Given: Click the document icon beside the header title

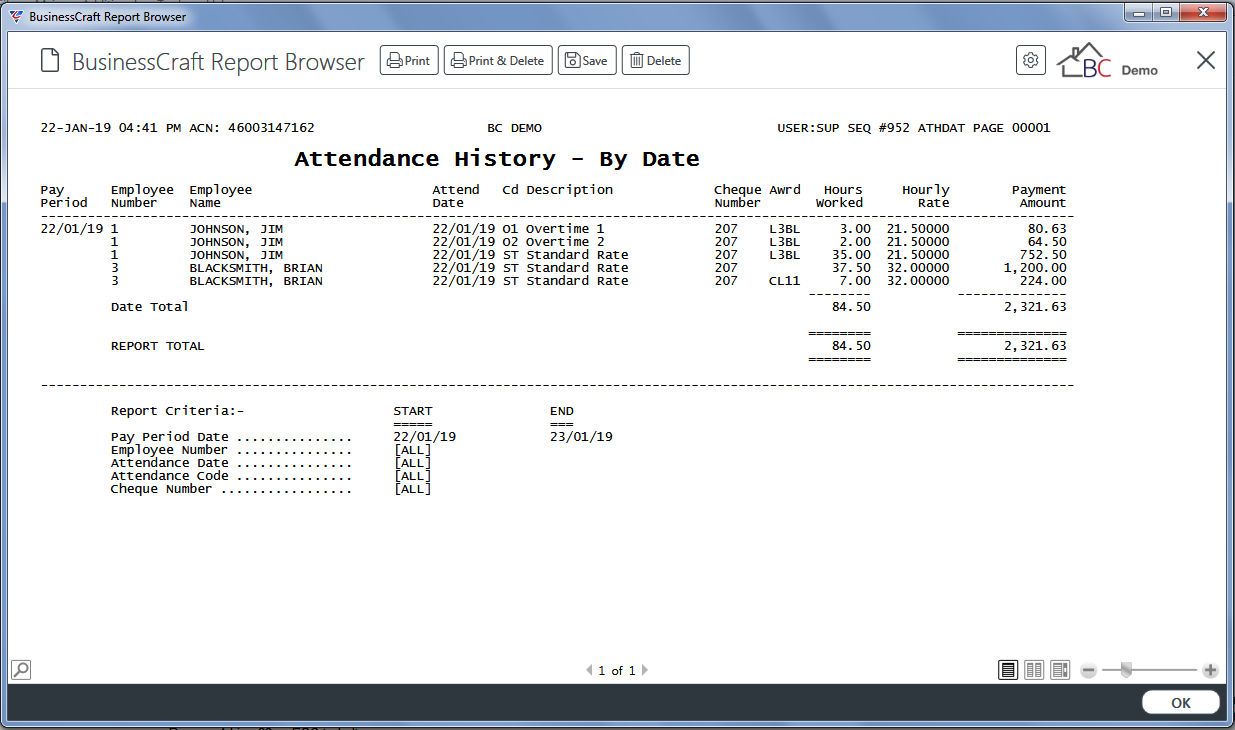Looking at the screenshot, I should pyautogui.click(x=50, y=61).
